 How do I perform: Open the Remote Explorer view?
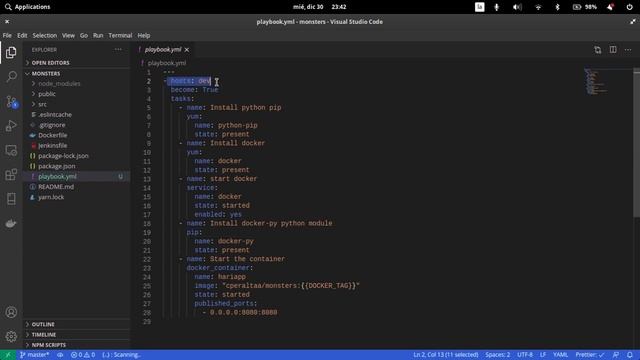click(11, 150)
